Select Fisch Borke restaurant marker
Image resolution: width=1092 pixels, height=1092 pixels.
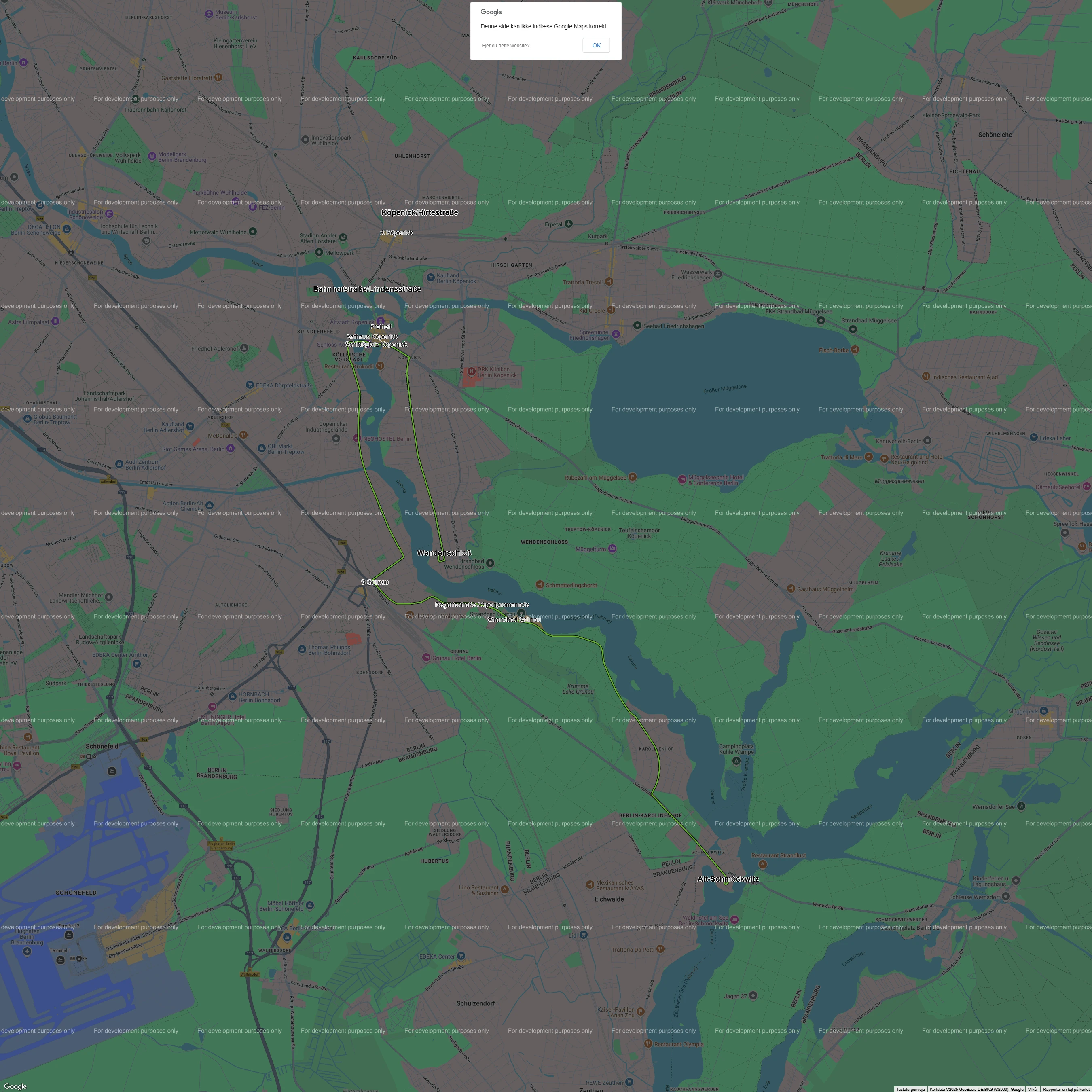click(855, 350)
